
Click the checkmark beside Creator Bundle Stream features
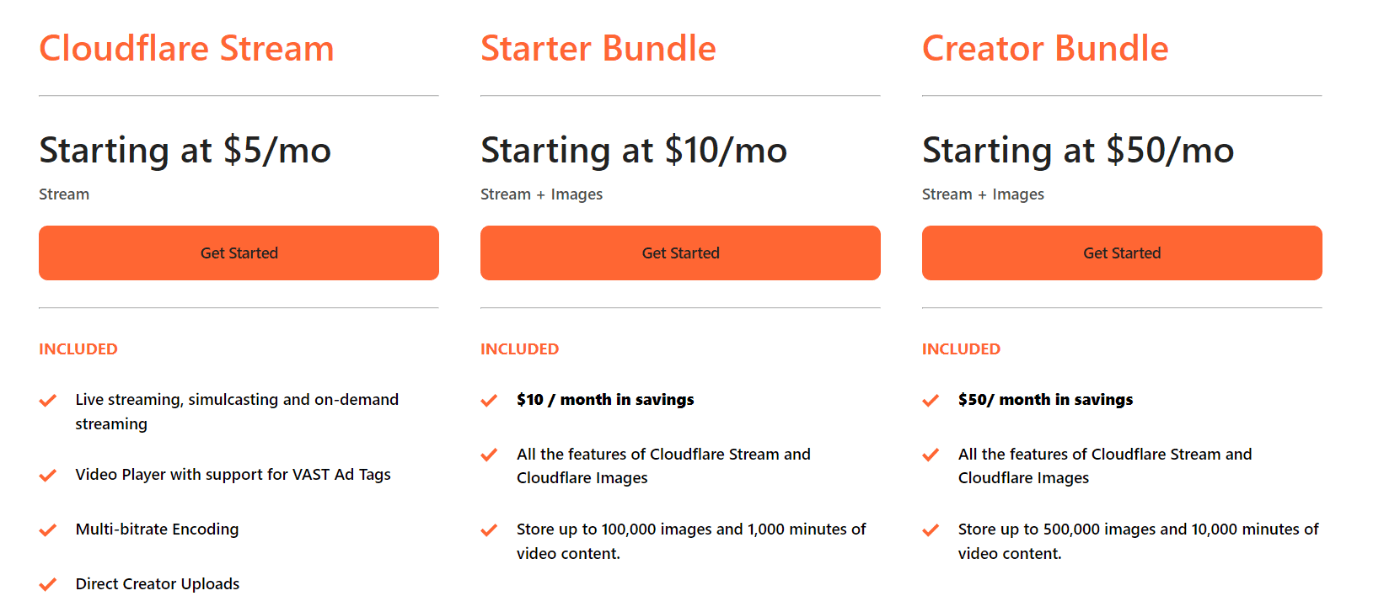pyautogui.click(x=930, y=455)
